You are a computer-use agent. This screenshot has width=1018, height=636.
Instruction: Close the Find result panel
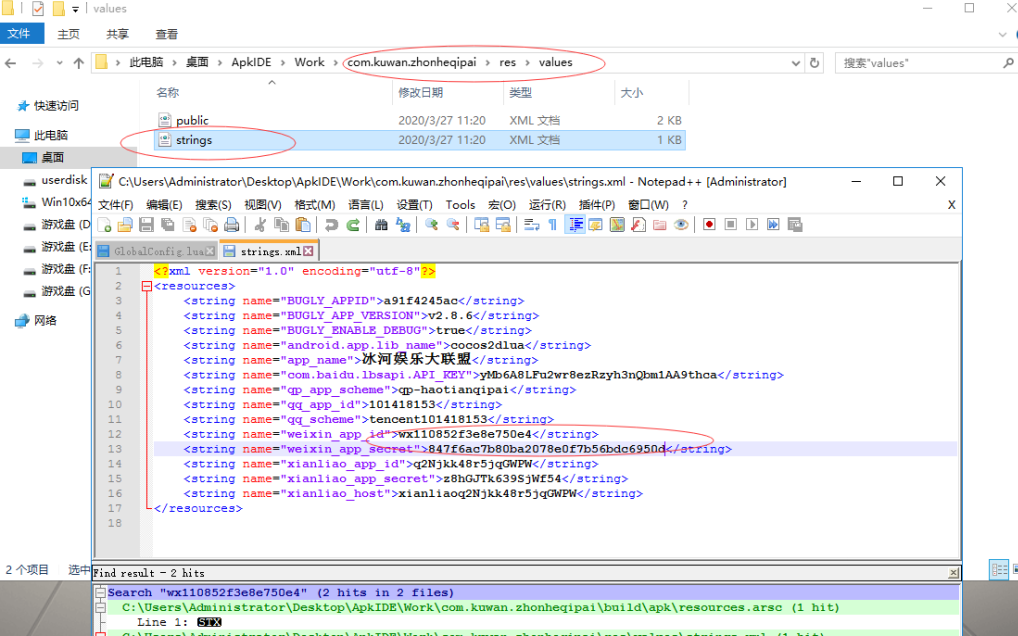click(951, 573)
